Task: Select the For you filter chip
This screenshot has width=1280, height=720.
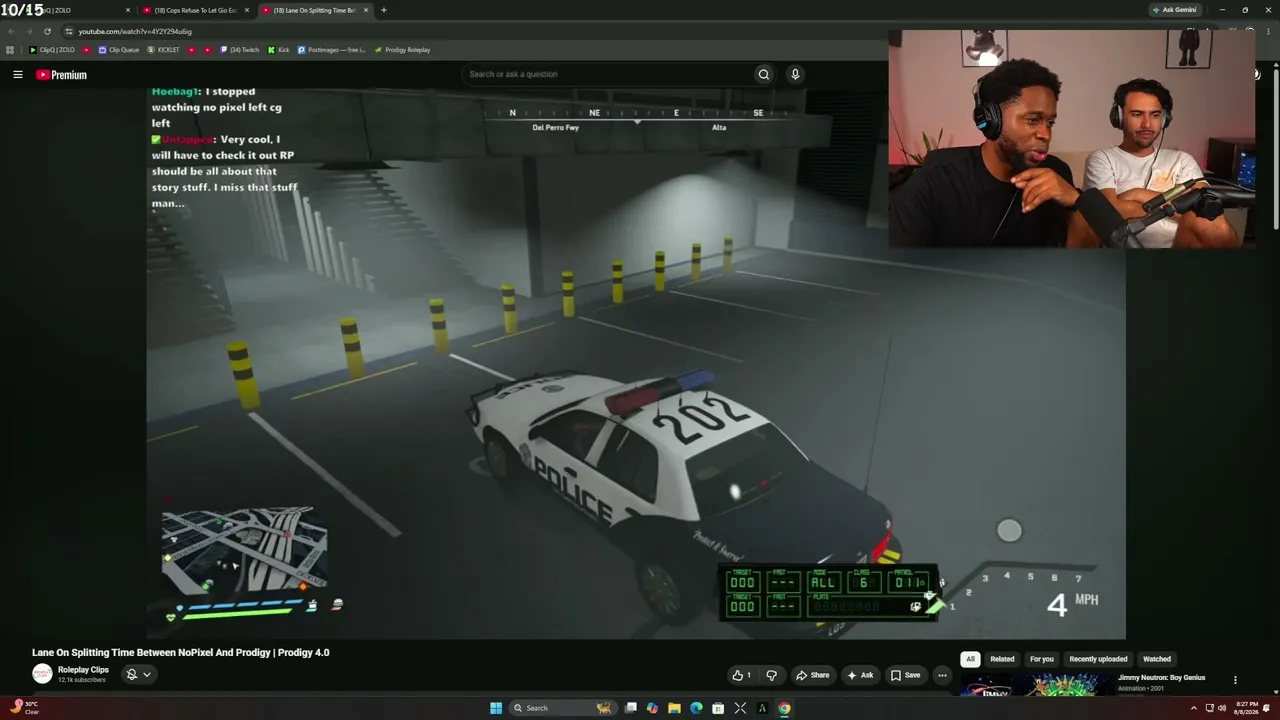Action: (1042, 659)
